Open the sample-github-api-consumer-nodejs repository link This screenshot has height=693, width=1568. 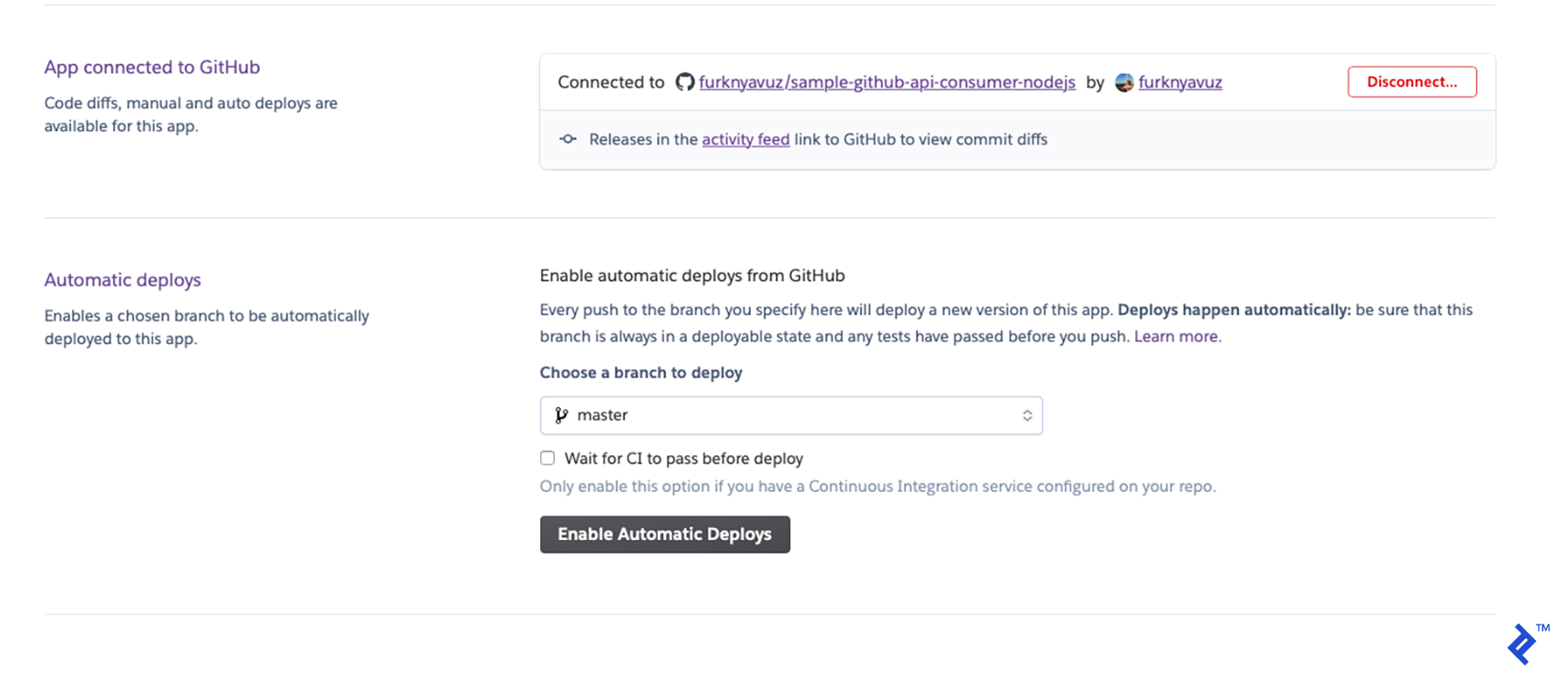(x=886, y=82)
